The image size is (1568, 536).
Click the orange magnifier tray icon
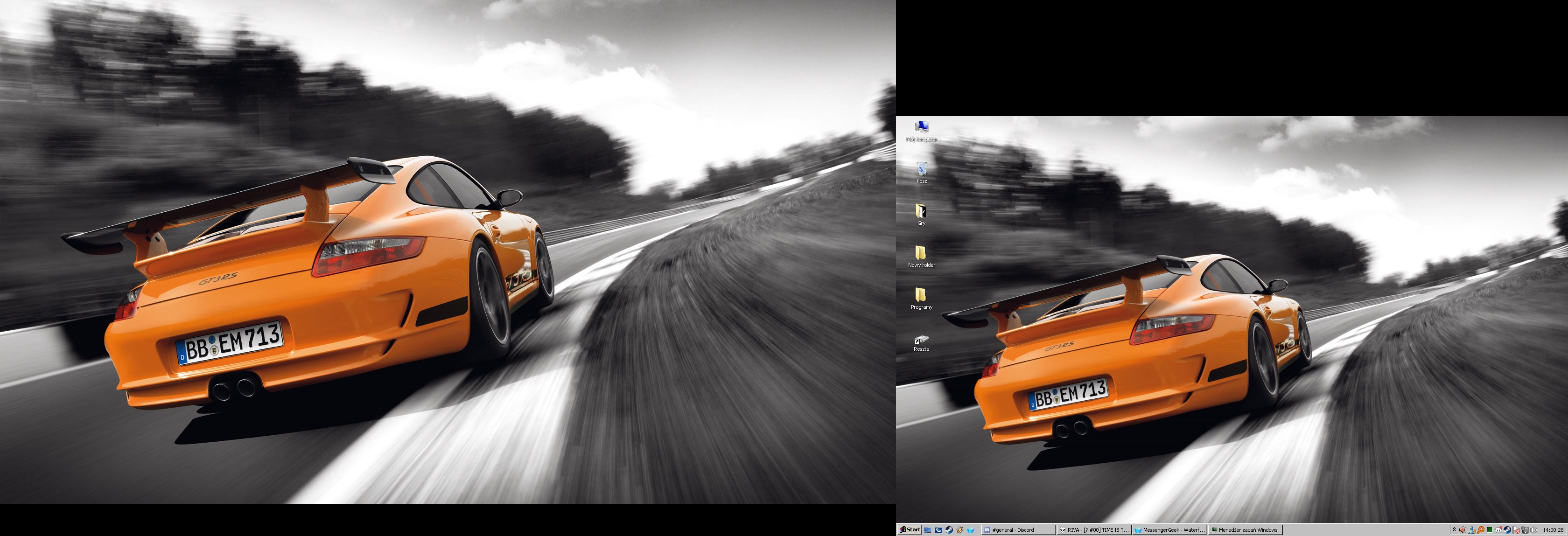pos(1480,530)
